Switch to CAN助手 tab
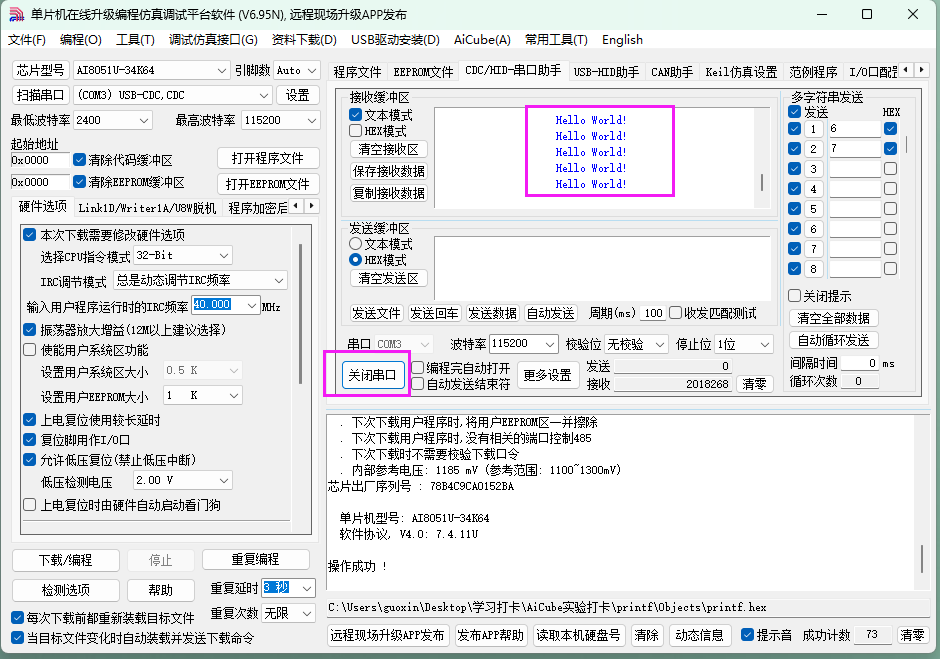The height and width of the screenshot is (659, 940). pos(671,72)
